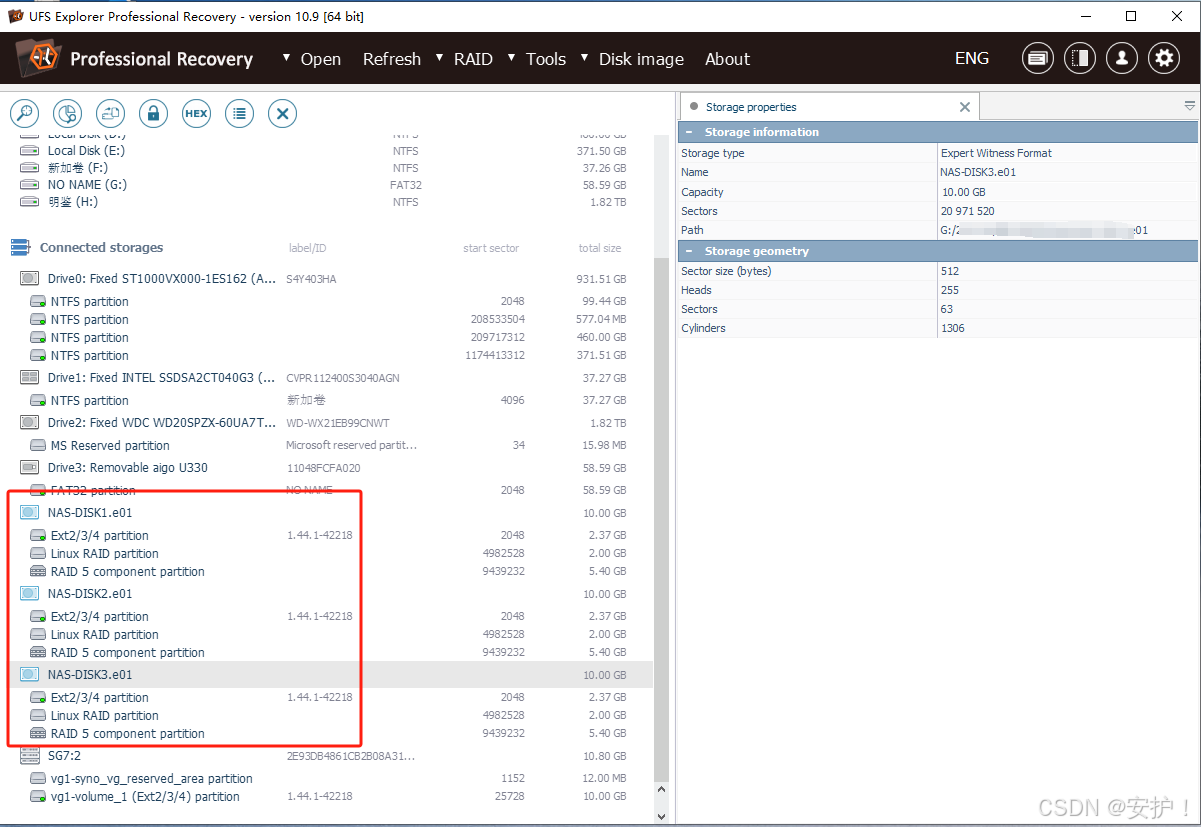This screenshot has width=1201, height=827.
Task: Click Refresh in the menu bar
Action: point(392,59)
